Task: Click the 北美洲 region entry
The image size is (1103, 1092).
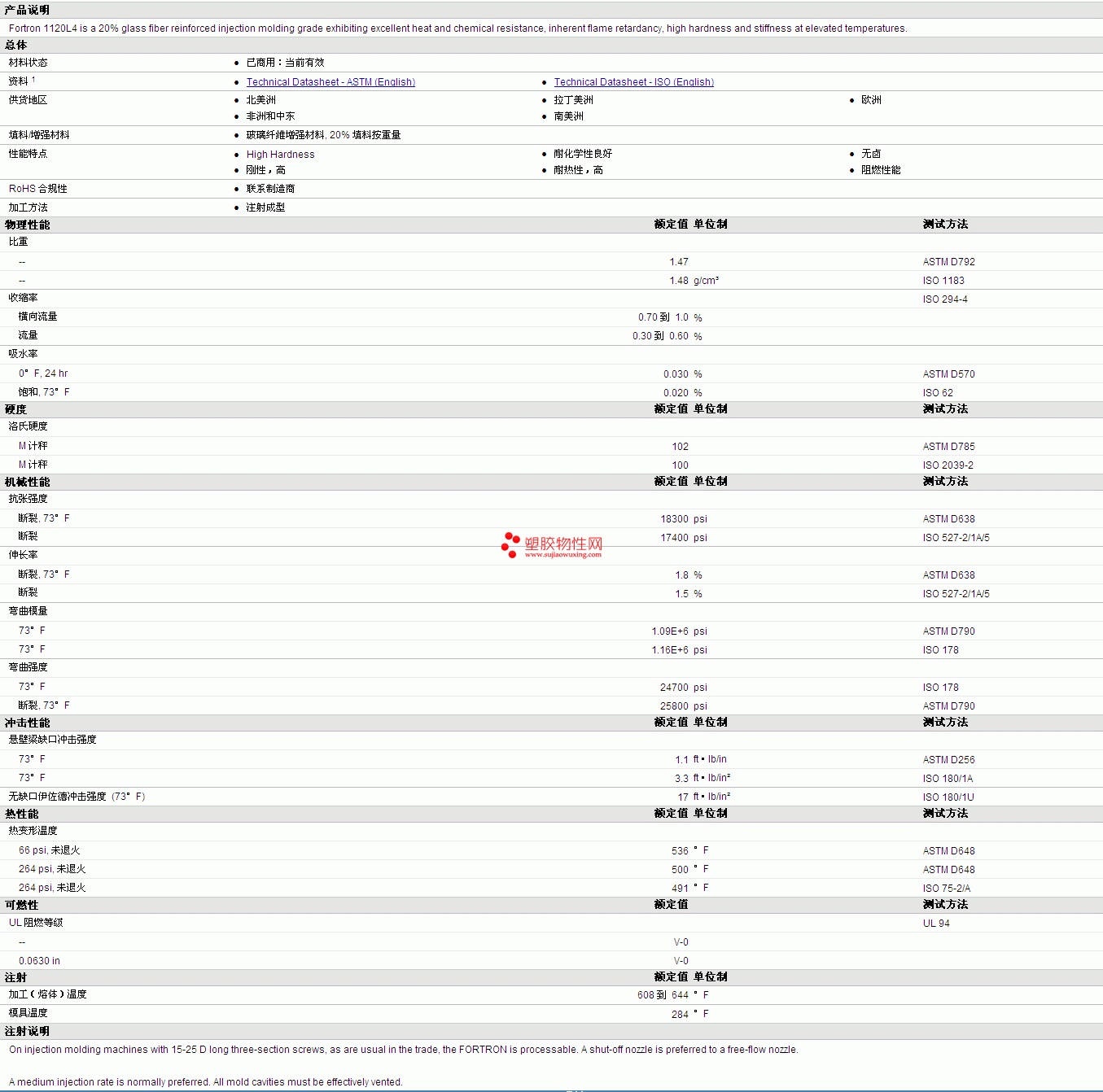Action: click(x=261, y=100)
